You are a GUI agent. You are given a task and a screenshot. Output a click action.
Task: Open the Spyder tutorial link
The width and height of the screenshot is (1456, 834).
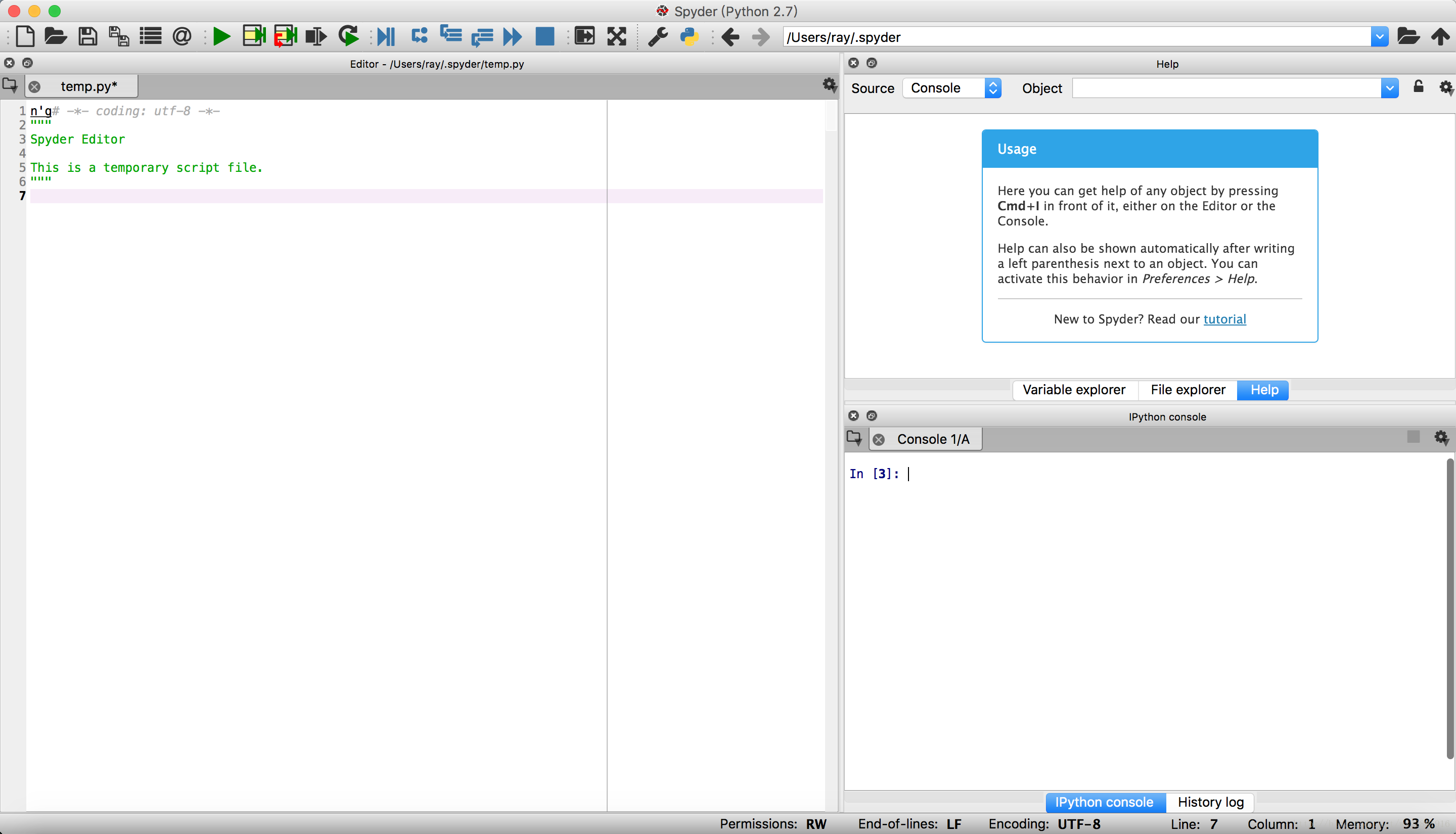1224,319
